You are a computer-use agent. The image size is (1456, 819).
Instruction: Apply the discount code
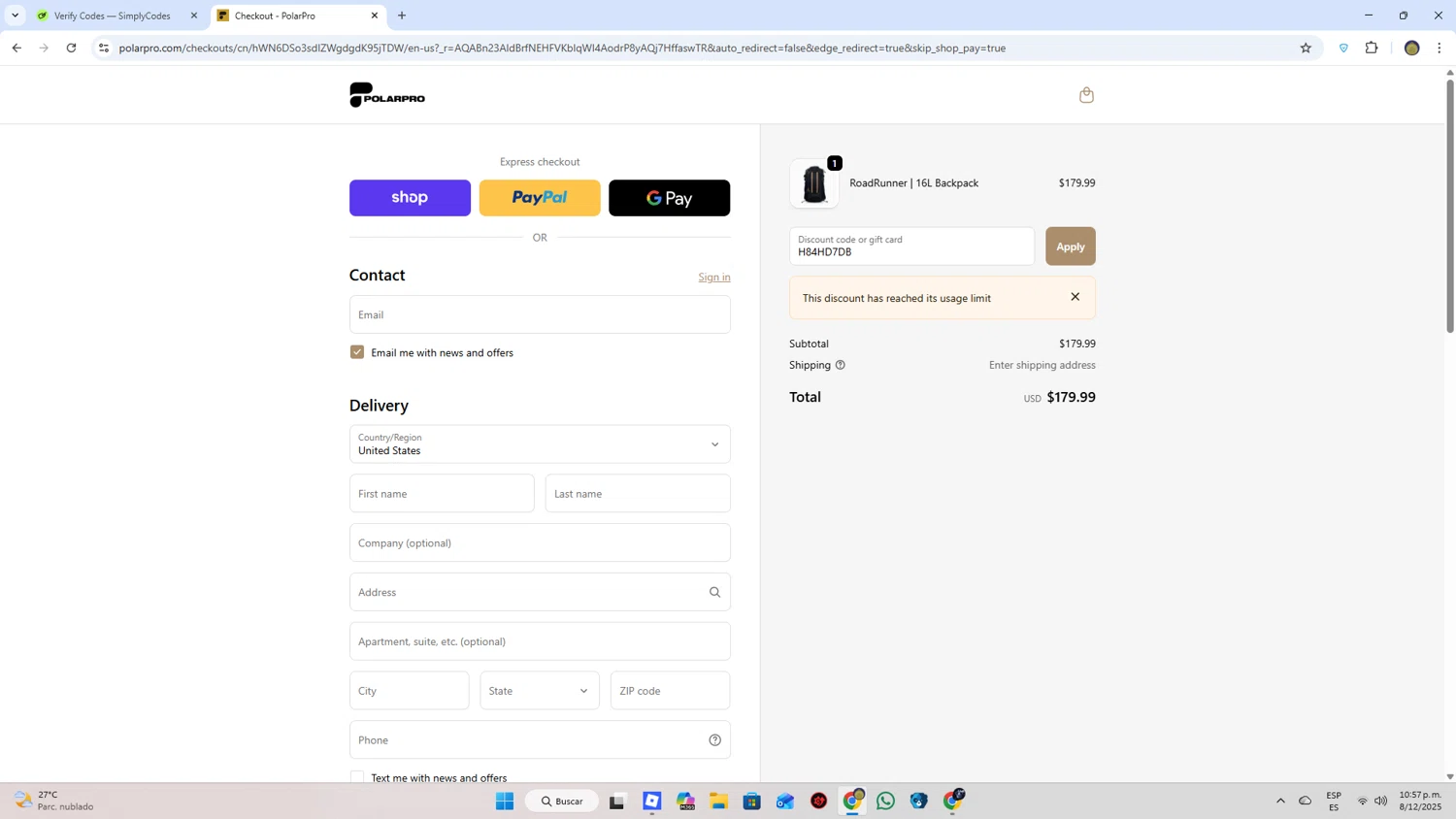[x=1071, y=246]
